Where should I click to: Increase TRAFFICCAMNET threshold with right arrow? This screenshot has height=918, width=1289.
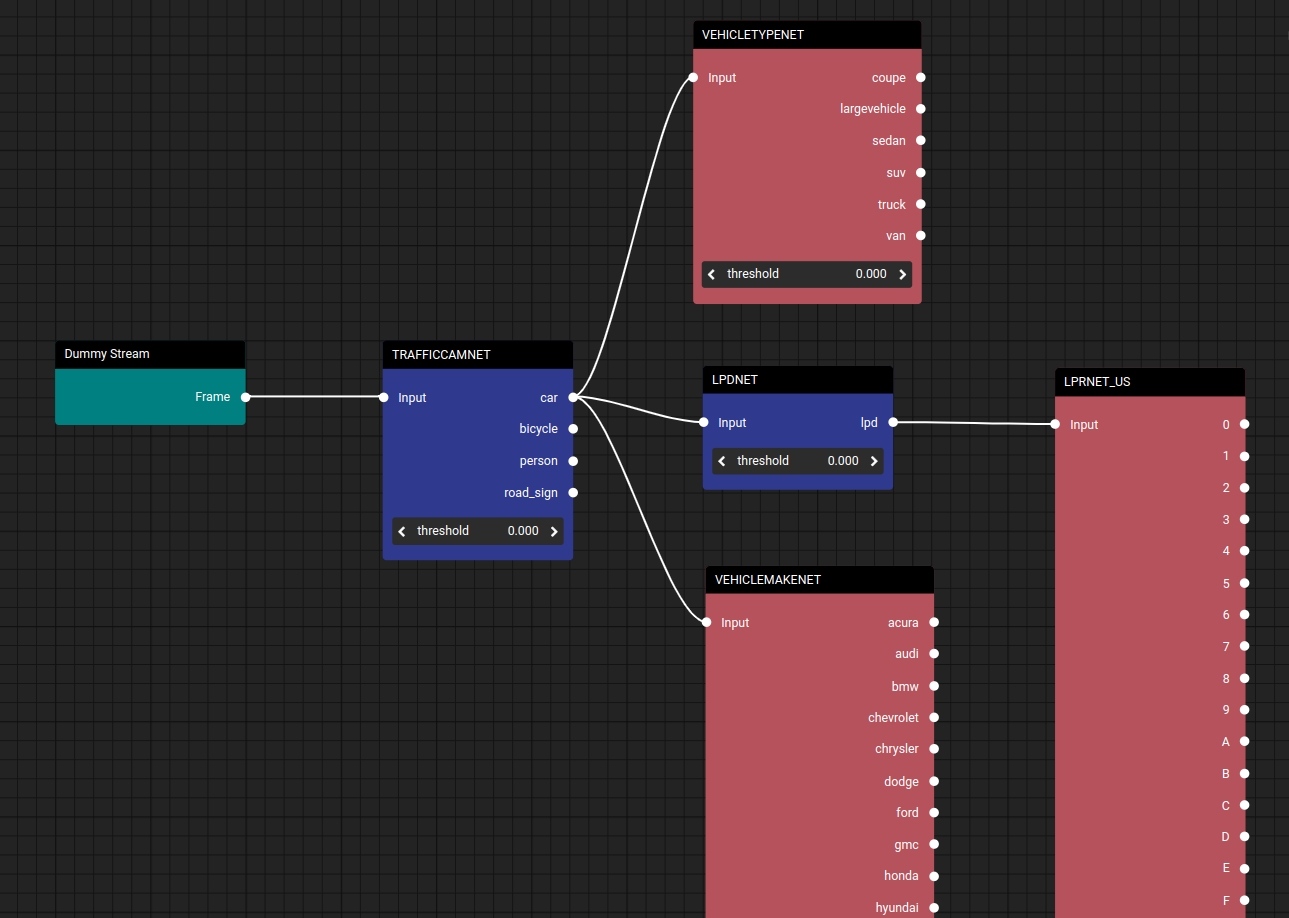(554, 531)
